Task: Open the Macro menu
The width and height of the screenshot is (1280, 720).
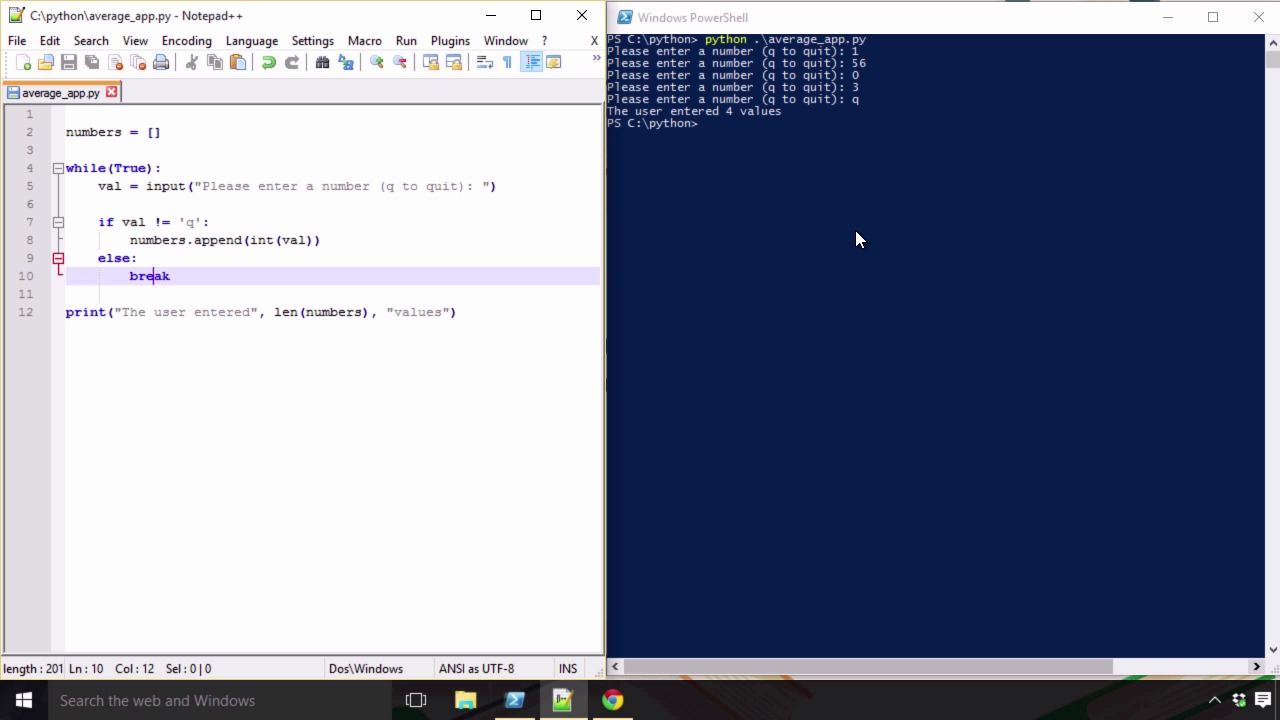Action: point(365,41)
